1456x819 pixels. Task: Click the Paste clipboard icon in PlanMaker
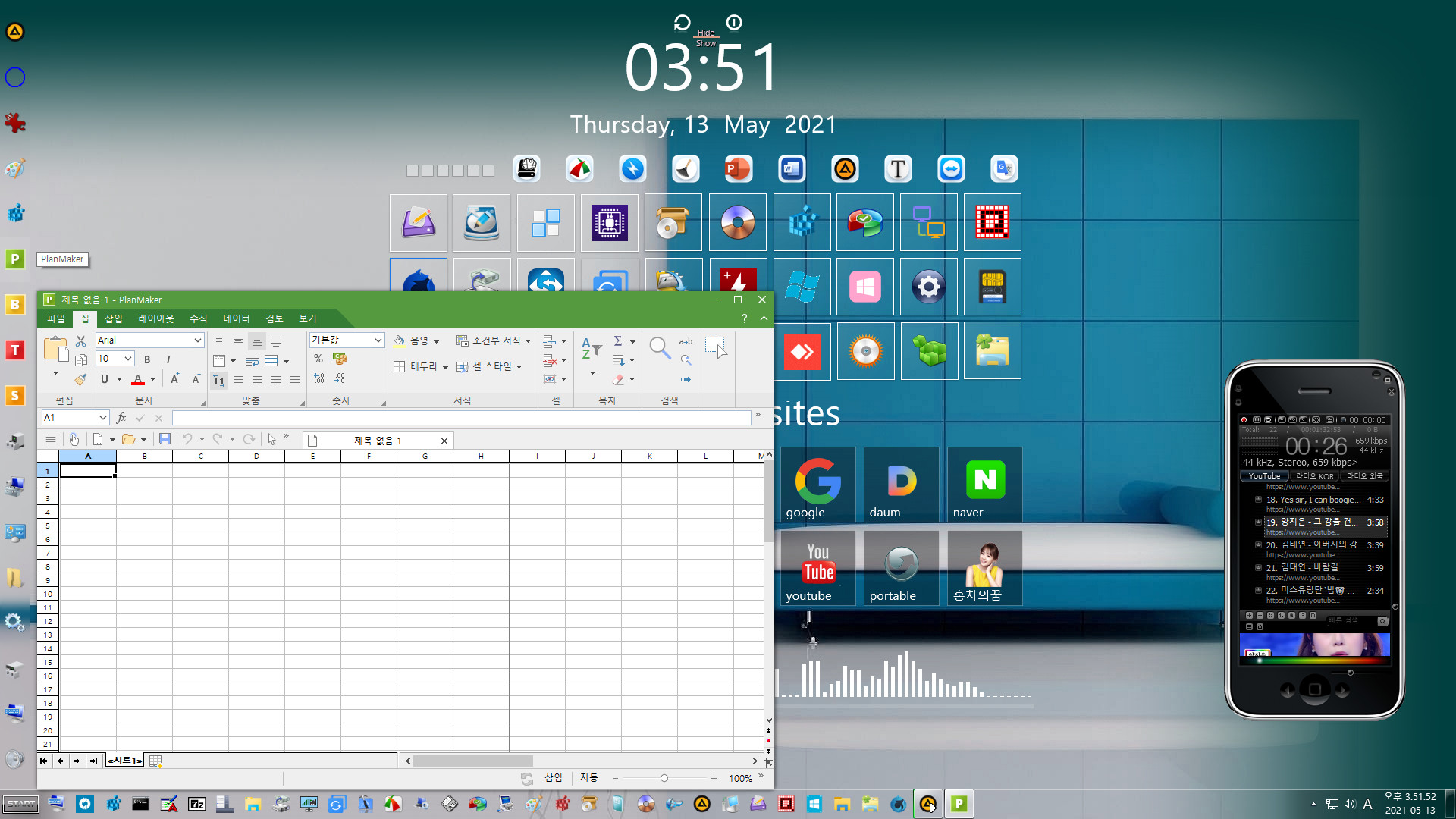(x=55, y=349)
